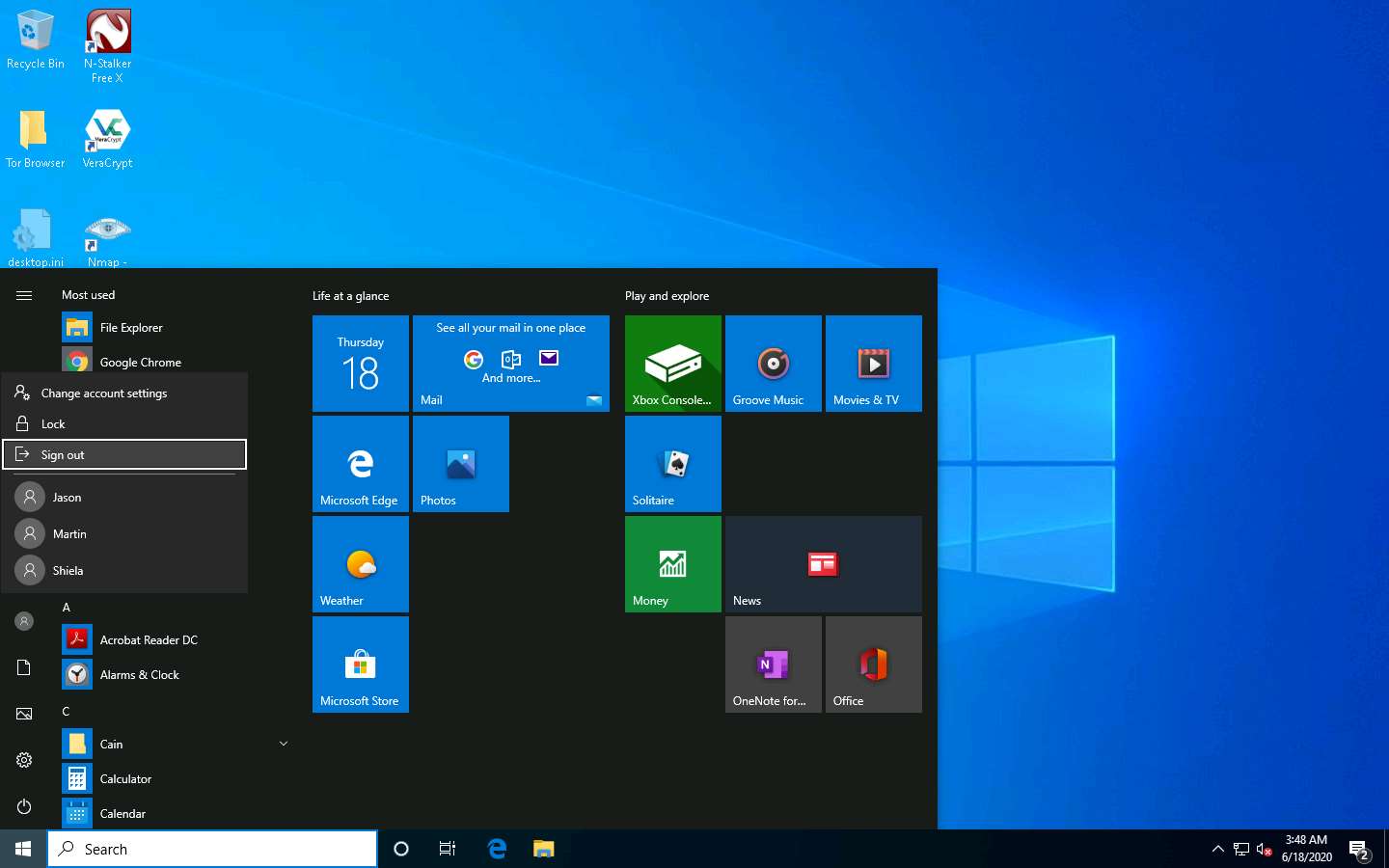The width and height of the screenshot is (1389, 868).
Task: Open the Movies & TV tile
Action: 874,364
